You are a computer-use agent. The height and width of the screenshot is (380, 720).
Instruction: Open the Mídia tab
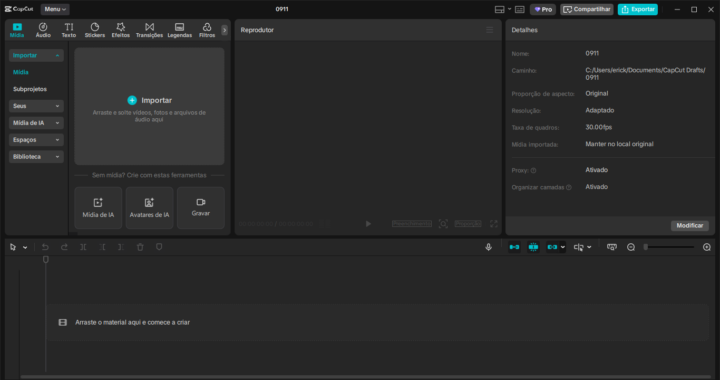17,30
